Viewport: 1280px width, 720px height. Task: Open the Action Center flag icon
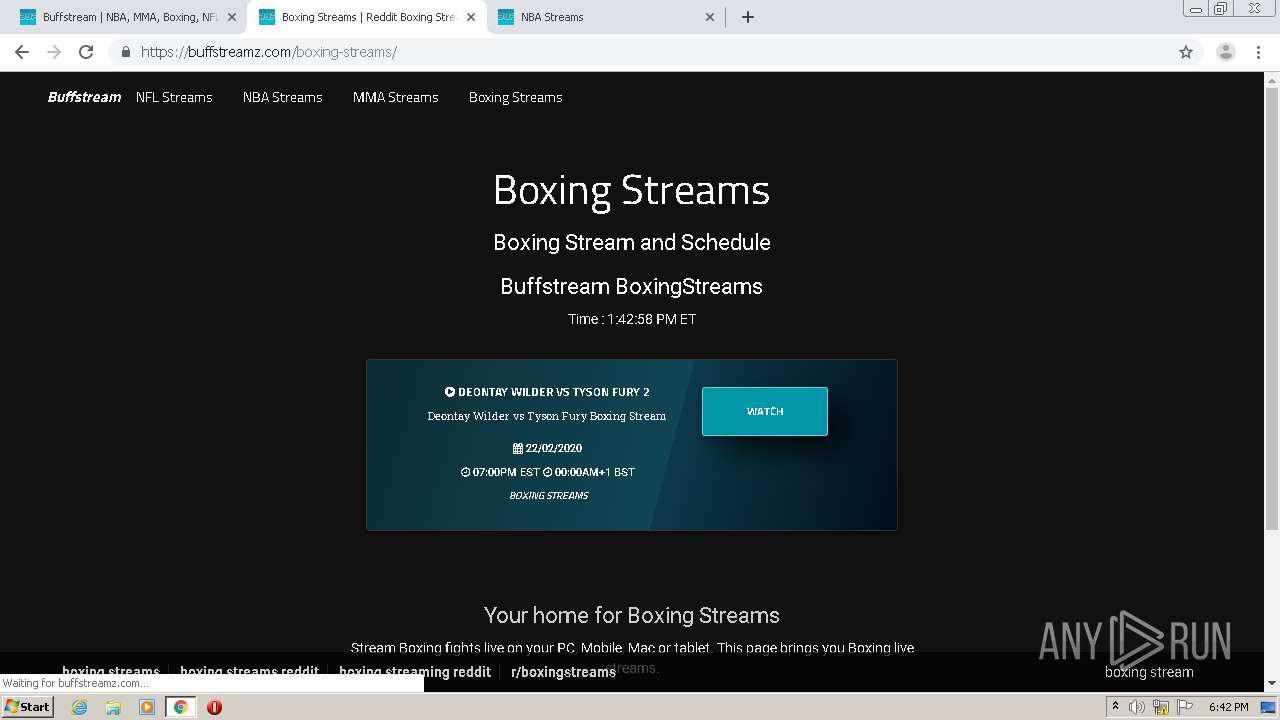1185,707
